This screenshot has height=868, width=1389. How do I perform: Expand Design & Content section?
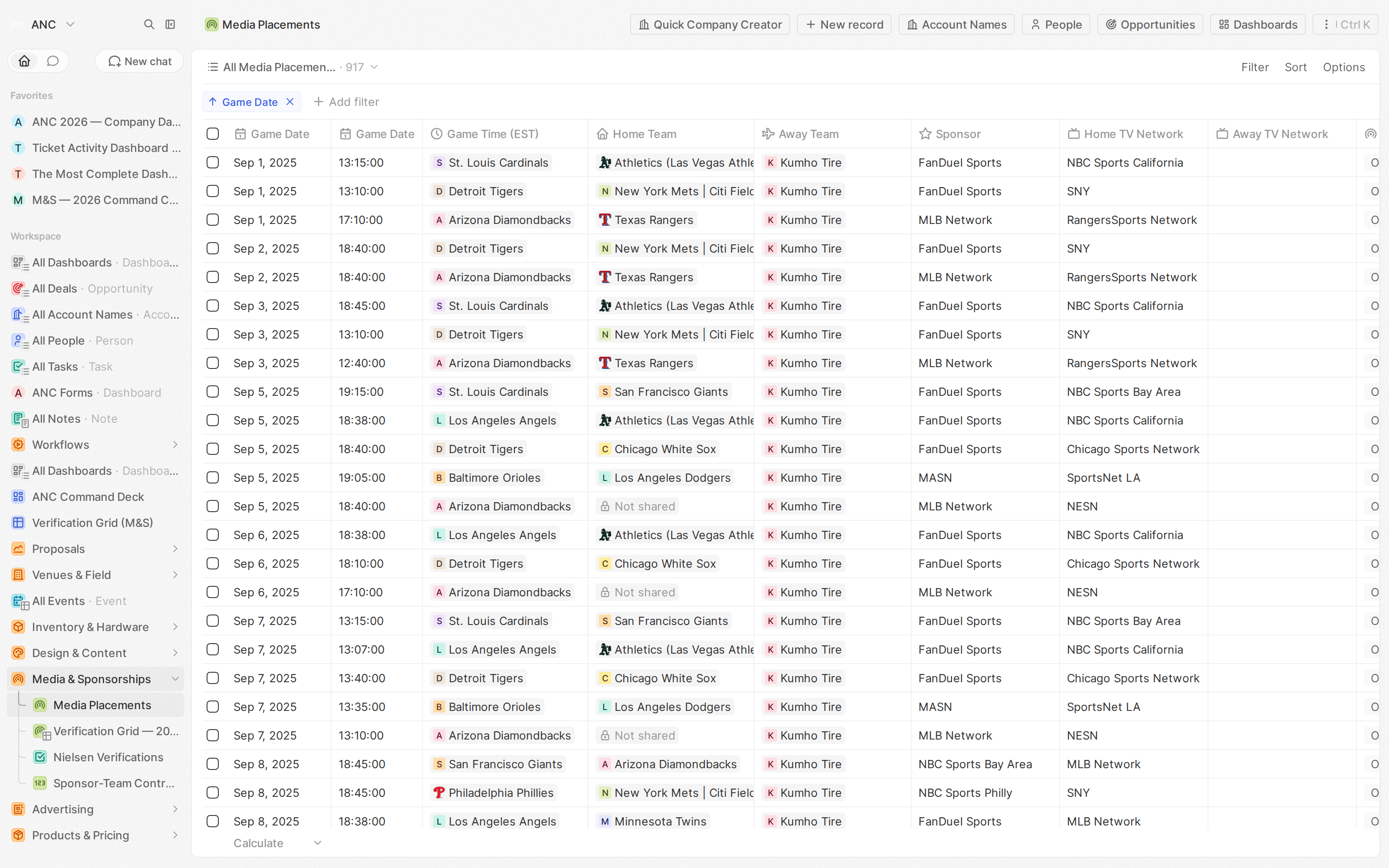[x=175, y=653]
